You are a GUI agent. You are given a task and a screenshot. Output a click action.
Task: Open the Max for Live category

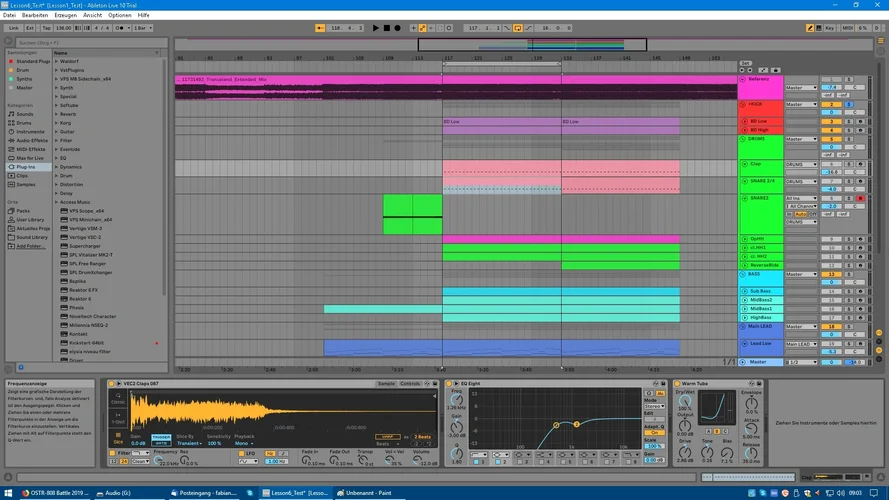[29, 158]
